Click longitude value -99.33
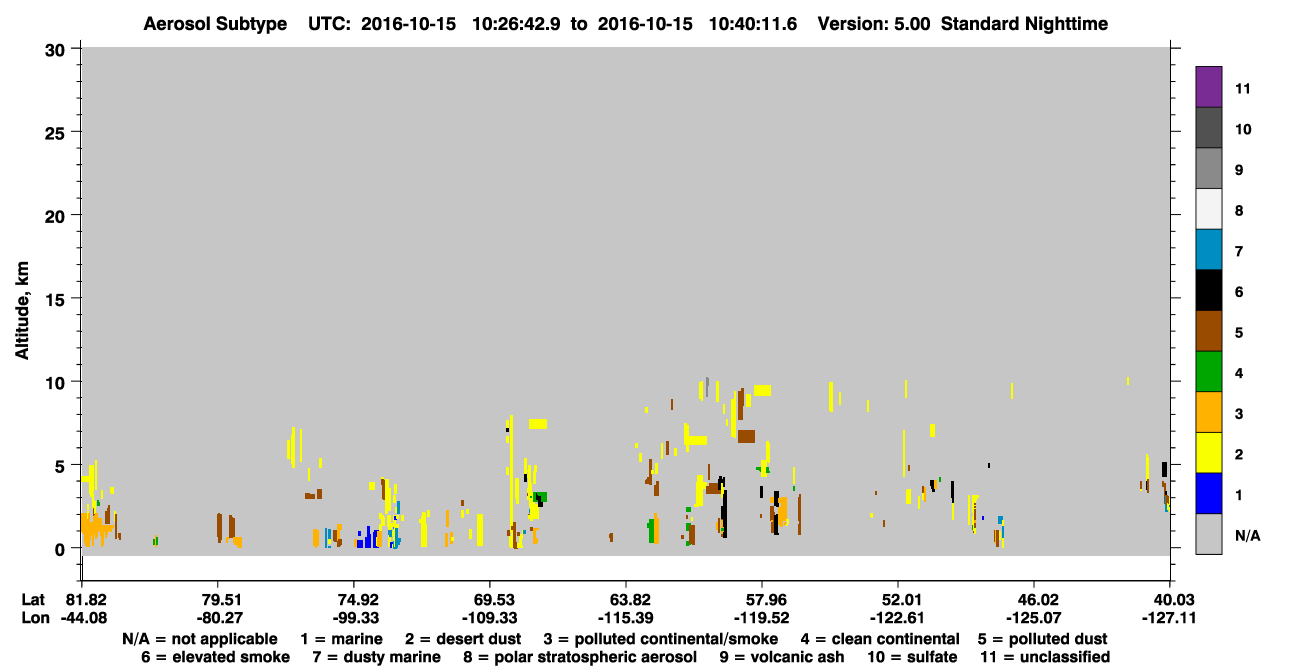The height and width of the screenshot is (667, 1300). pyautogui.click(x=354, y=618)
